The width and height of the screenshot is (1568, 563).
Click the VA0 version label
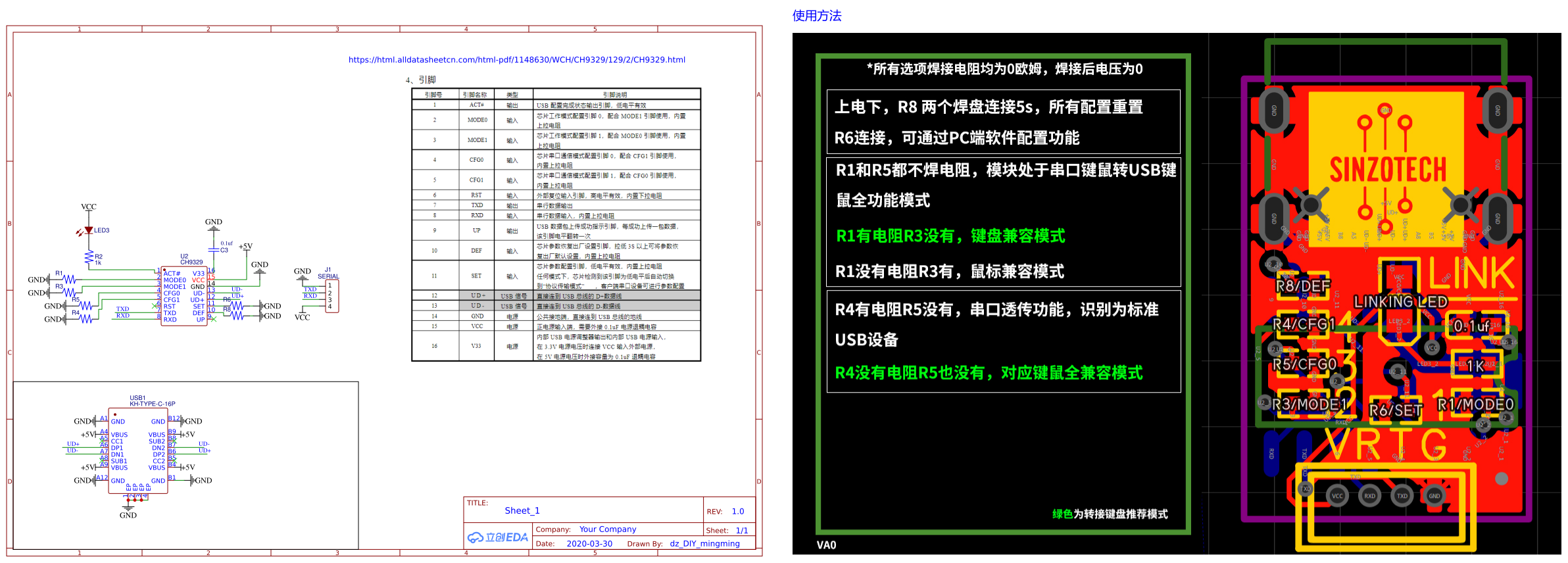point(826,545)
